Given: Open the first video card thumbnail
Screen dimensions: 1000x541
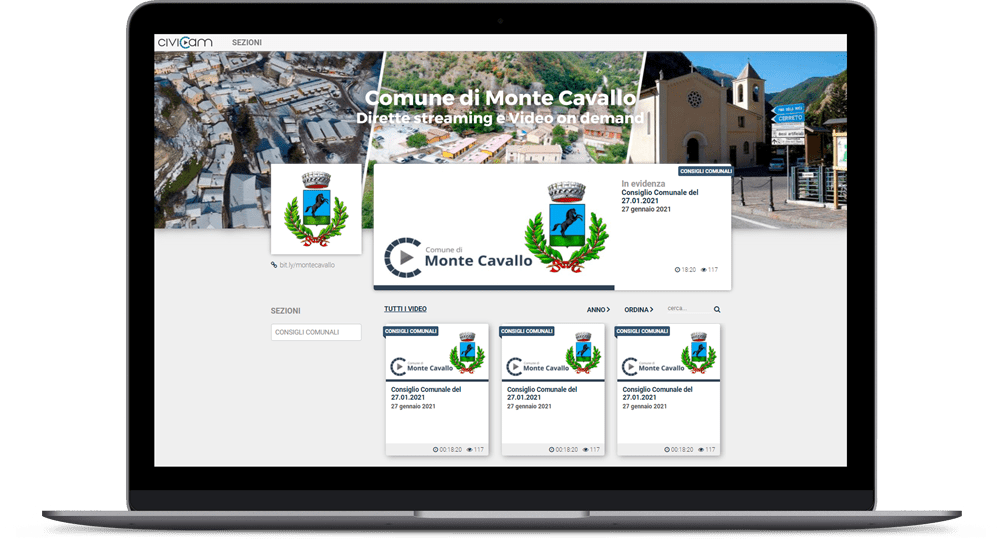Looking at the screenshot, I should [x=437, y=352].
